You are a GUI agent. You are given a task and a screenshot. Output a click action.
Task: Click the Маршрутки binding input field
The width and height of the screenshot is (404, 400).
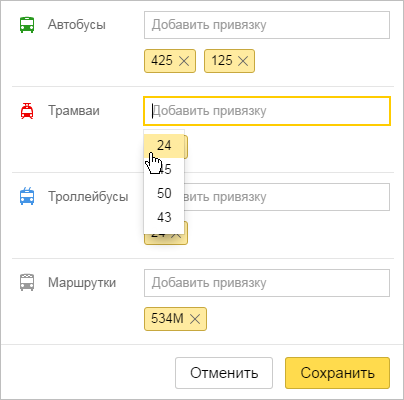point(267,283)
